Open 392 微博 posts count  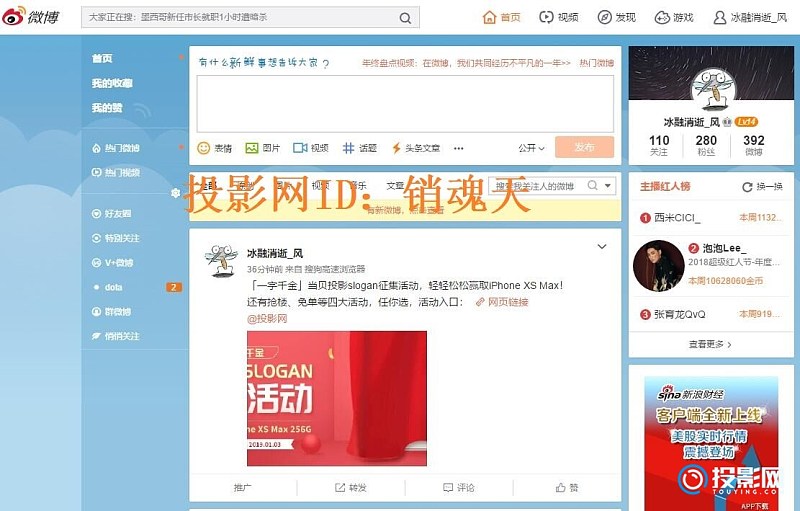click(x=754, y=145)
